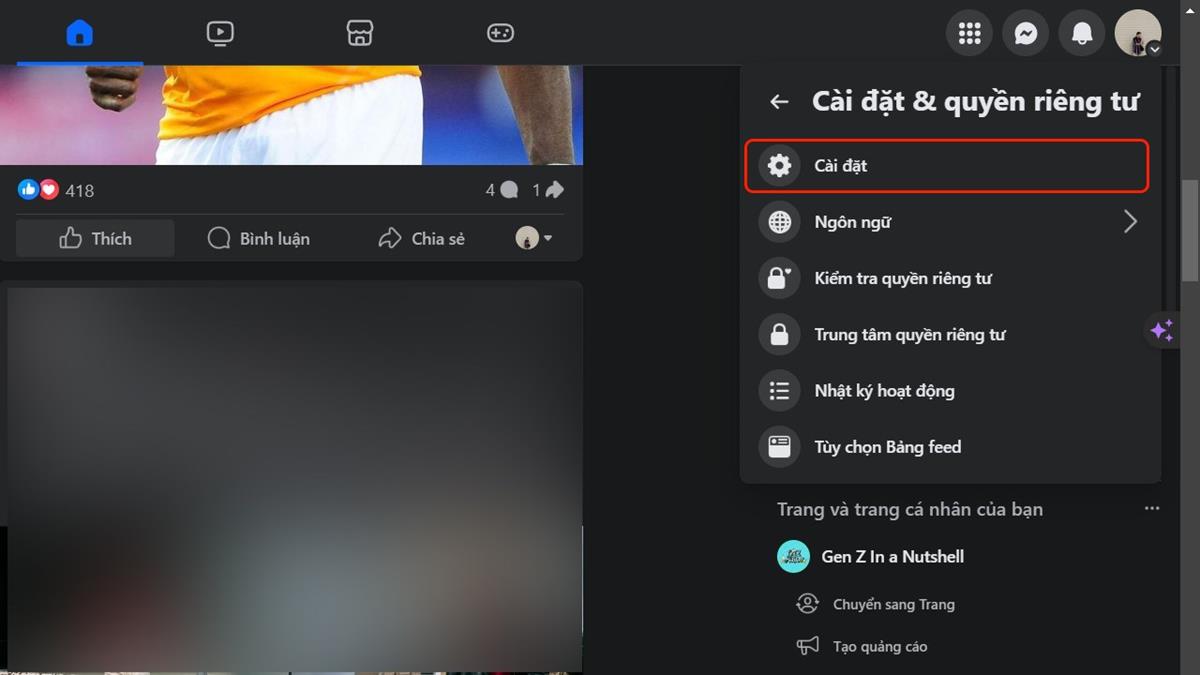Click the Bình luận comment button
Viewport: 1200px width, 675px height.
(259, 239)
